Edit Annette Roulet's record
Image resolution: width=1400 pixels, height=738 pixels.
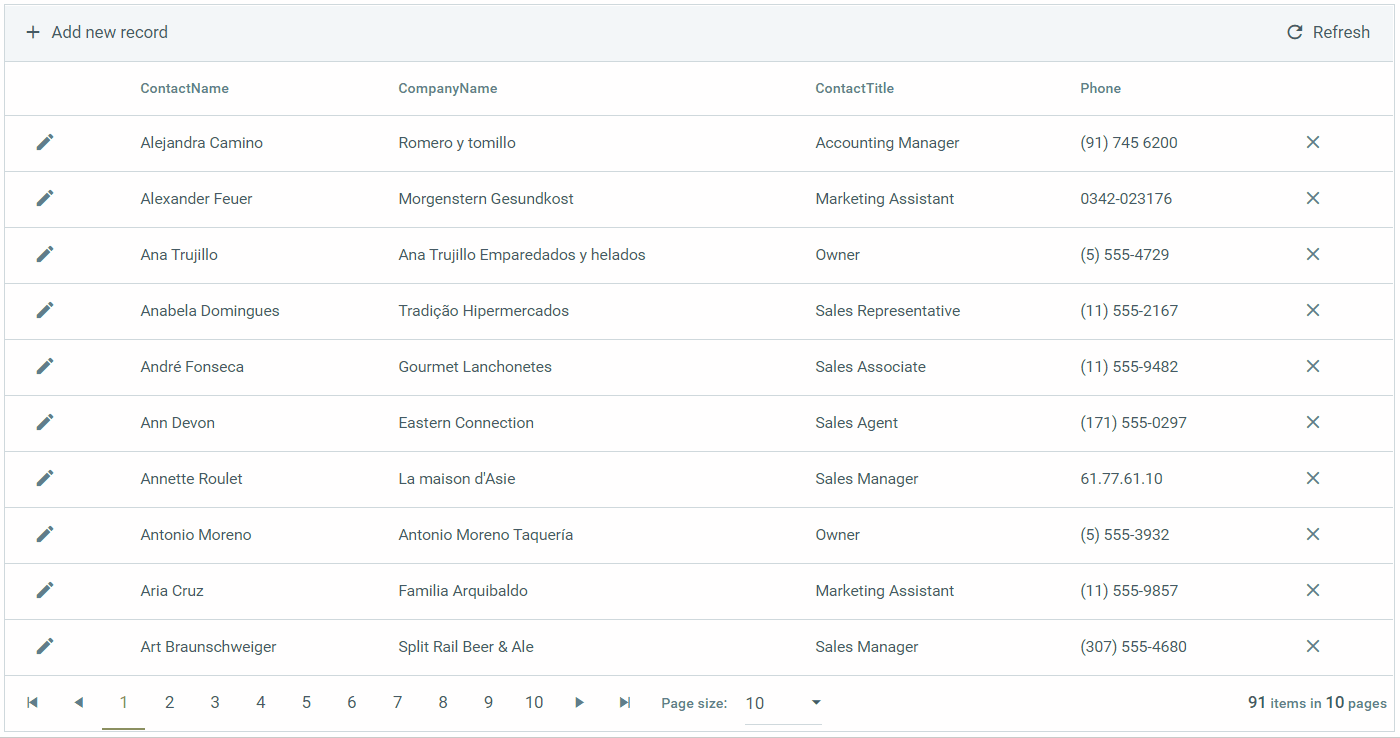coord(45,478)
